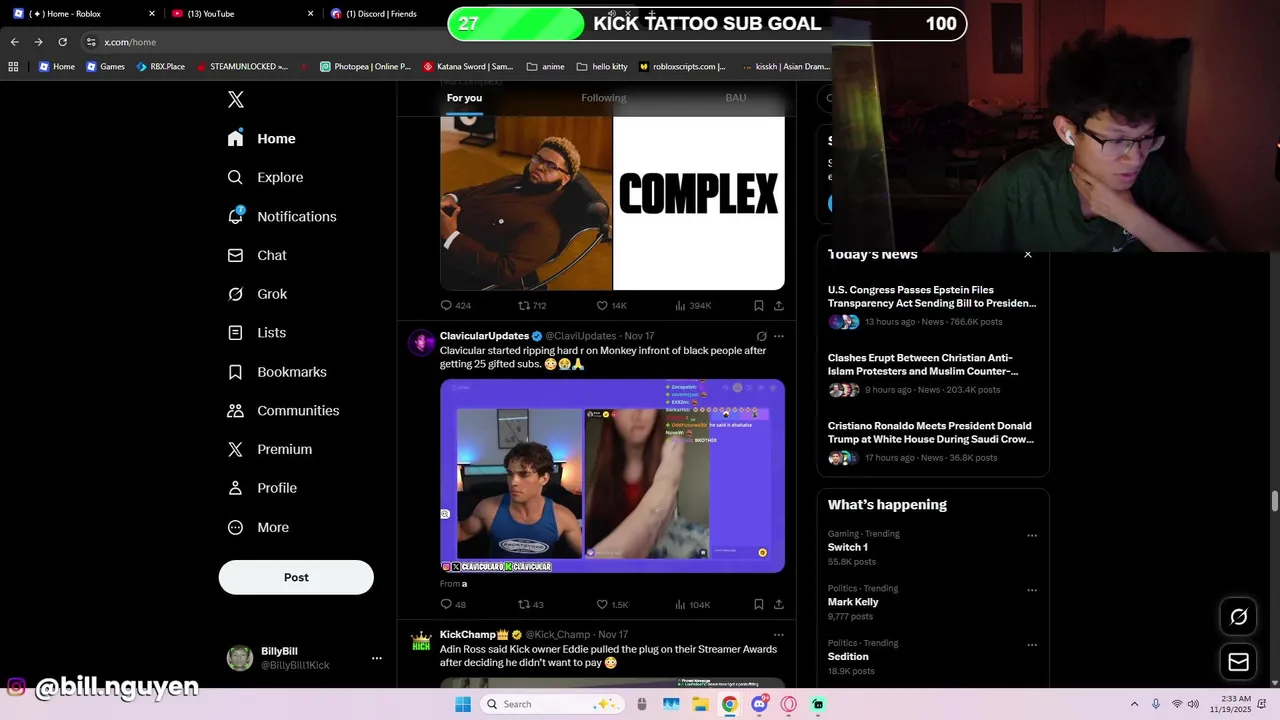Image resolution: width=1280 pixels, height=720 pixels.
Task: Open More menu in X sidebar
Action: [x=258, y=527]
